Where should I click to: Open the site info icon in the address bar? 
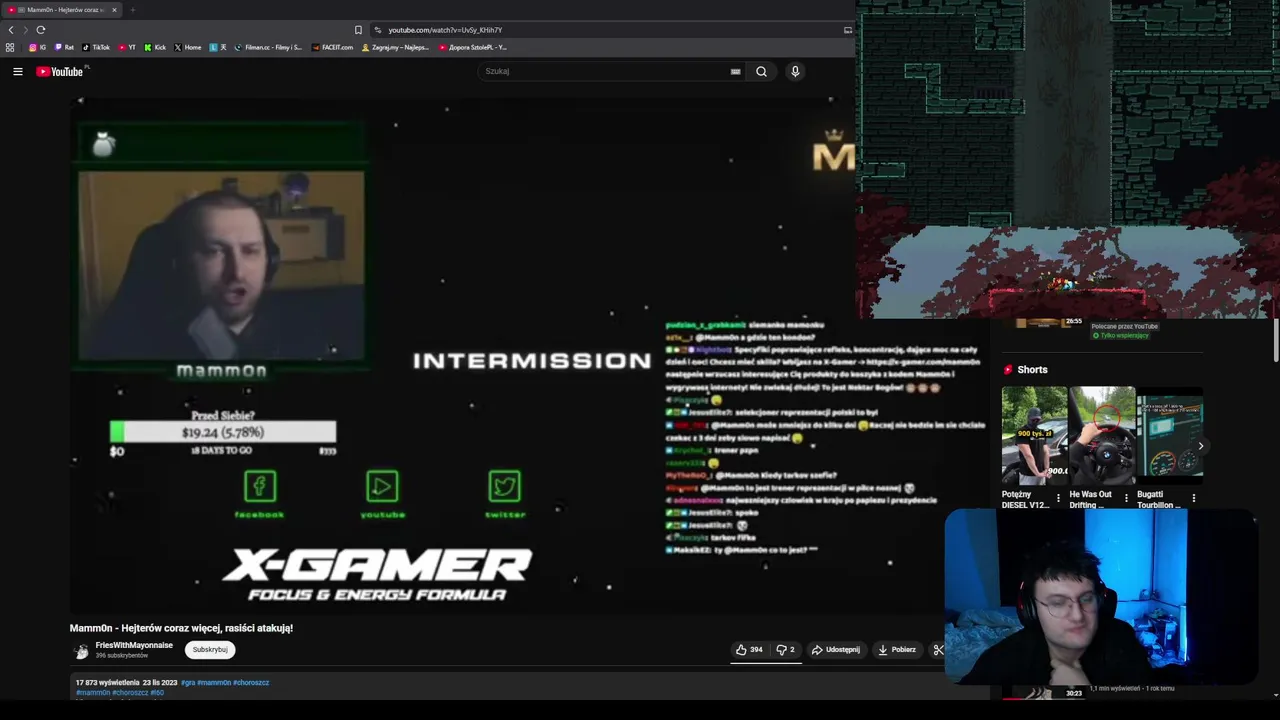(377, 30)
